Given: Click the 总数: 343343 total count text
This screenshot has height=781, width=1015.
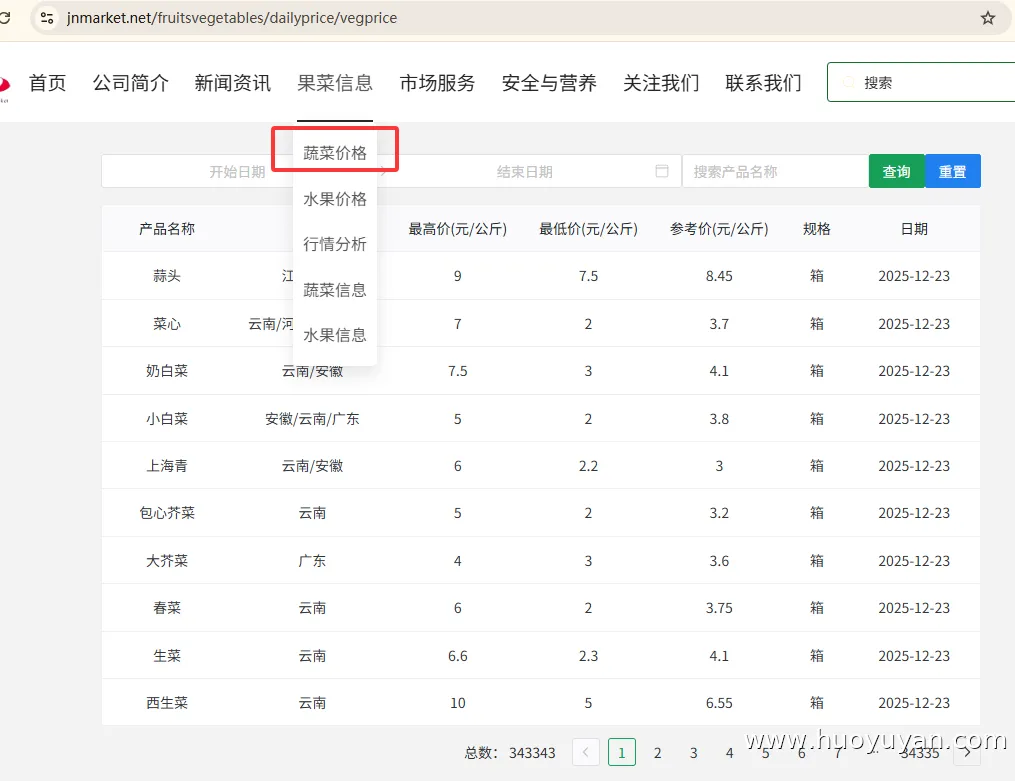Looking at the screenshot, I should [x=510, y=753].
